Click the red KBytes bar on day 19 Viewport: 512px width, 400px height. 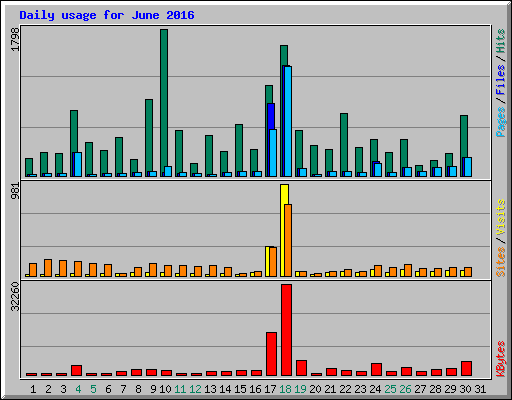click(x=301, y=368)
